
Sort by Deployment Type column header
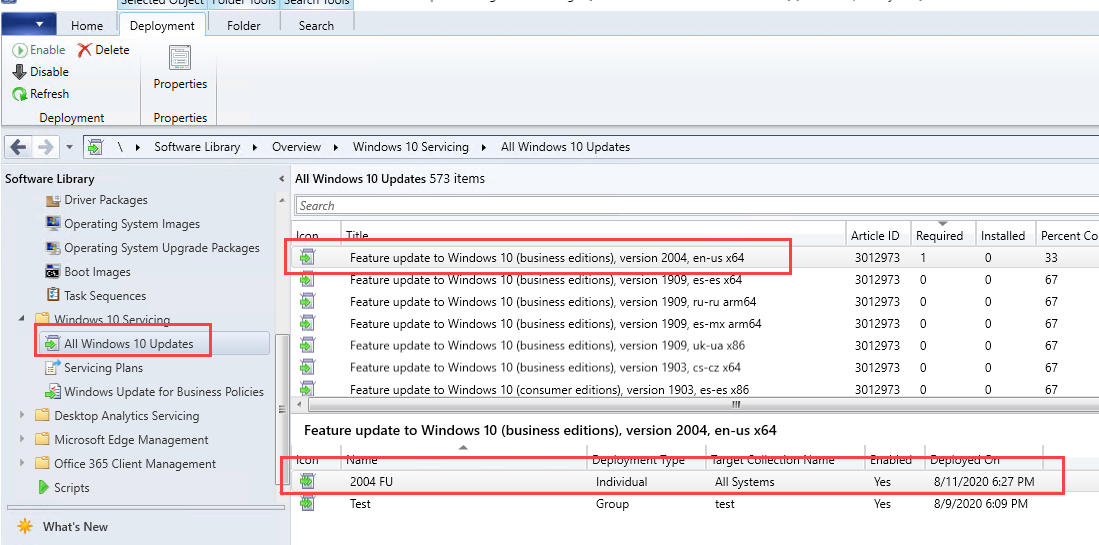click(646, 460)
